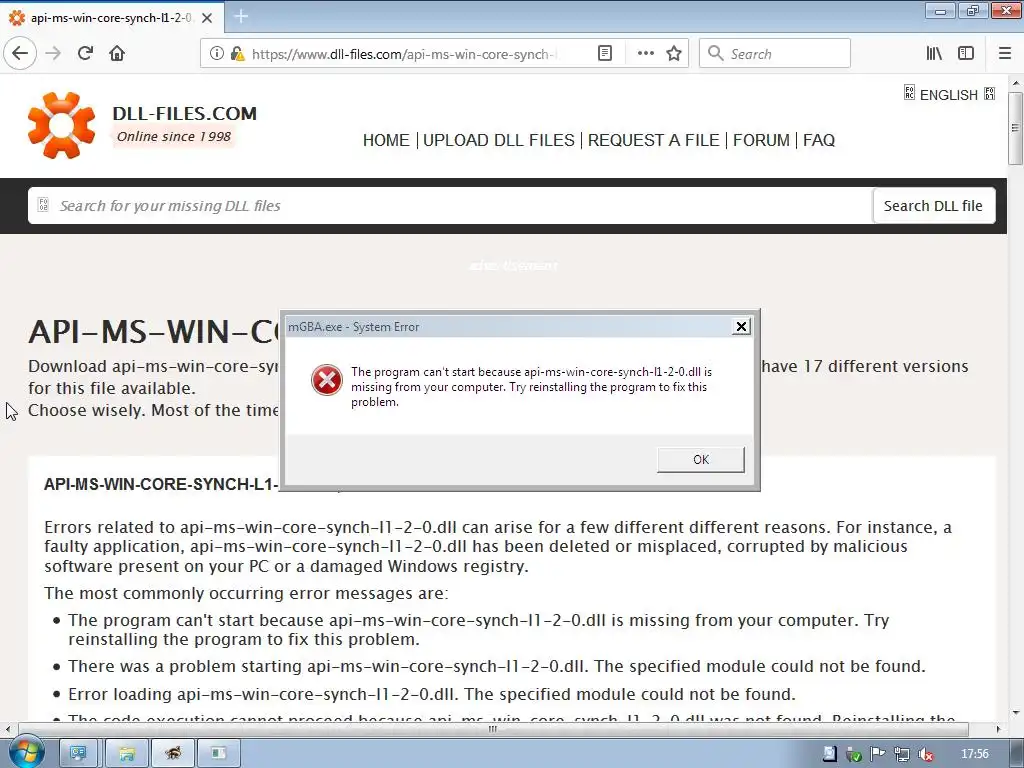Reload the current page
Screen dimensions: 1024x768
click(86, 54)
